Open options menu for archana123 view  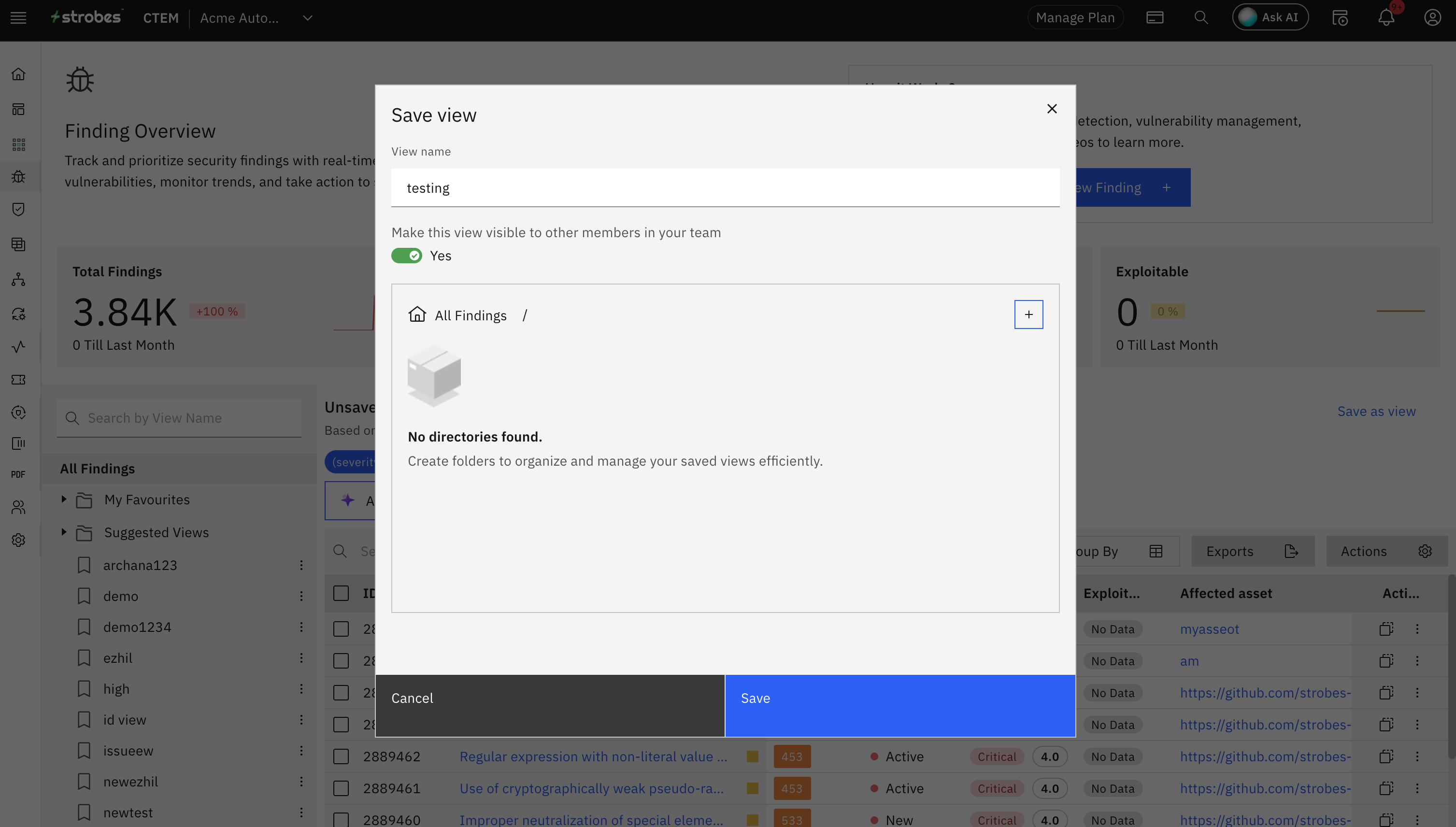pos(301,565)
